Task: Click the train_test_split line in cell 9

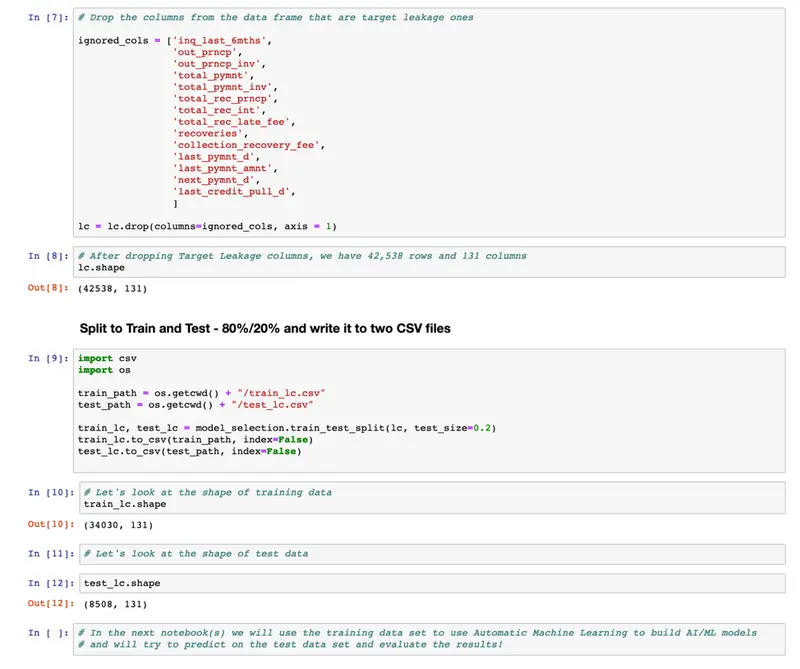Action: [287, 428]
